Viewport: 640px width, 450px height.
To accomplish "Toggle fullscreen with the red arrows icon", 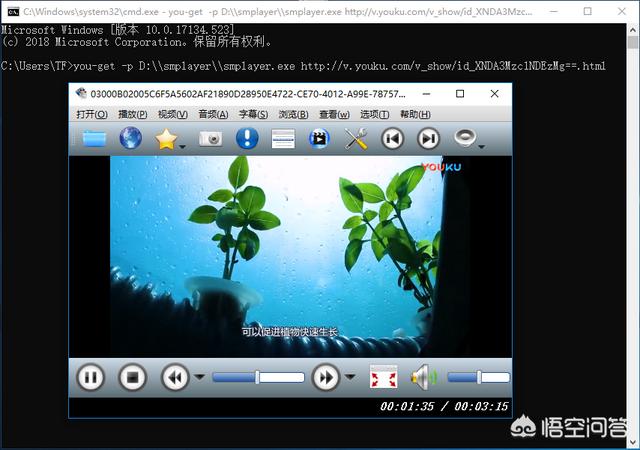I will (383, 377).
